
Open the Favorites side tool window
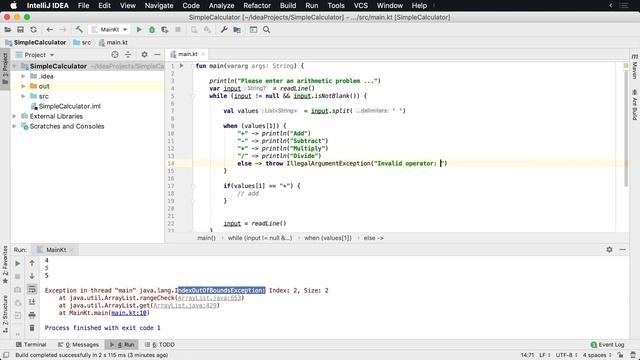(5, 264)
